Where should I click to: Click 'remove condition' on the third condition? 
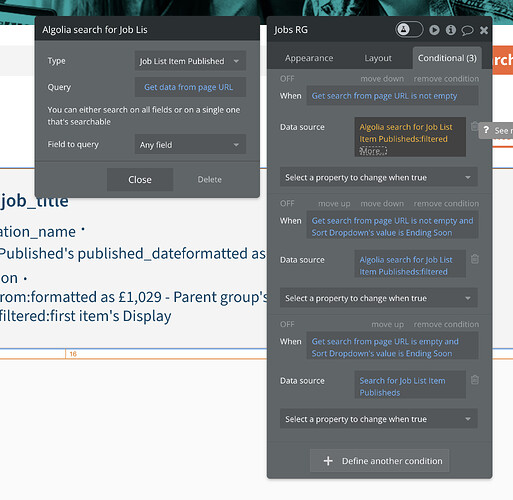coord(446,324)
